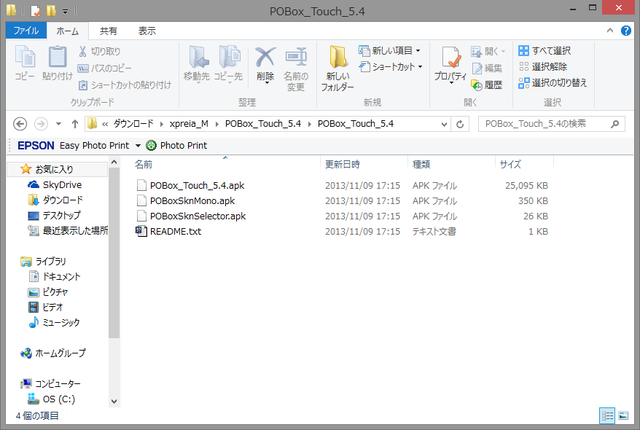640x430 pixels.
Task: Refresh the address bar location
Action: [x=460, y=124]
